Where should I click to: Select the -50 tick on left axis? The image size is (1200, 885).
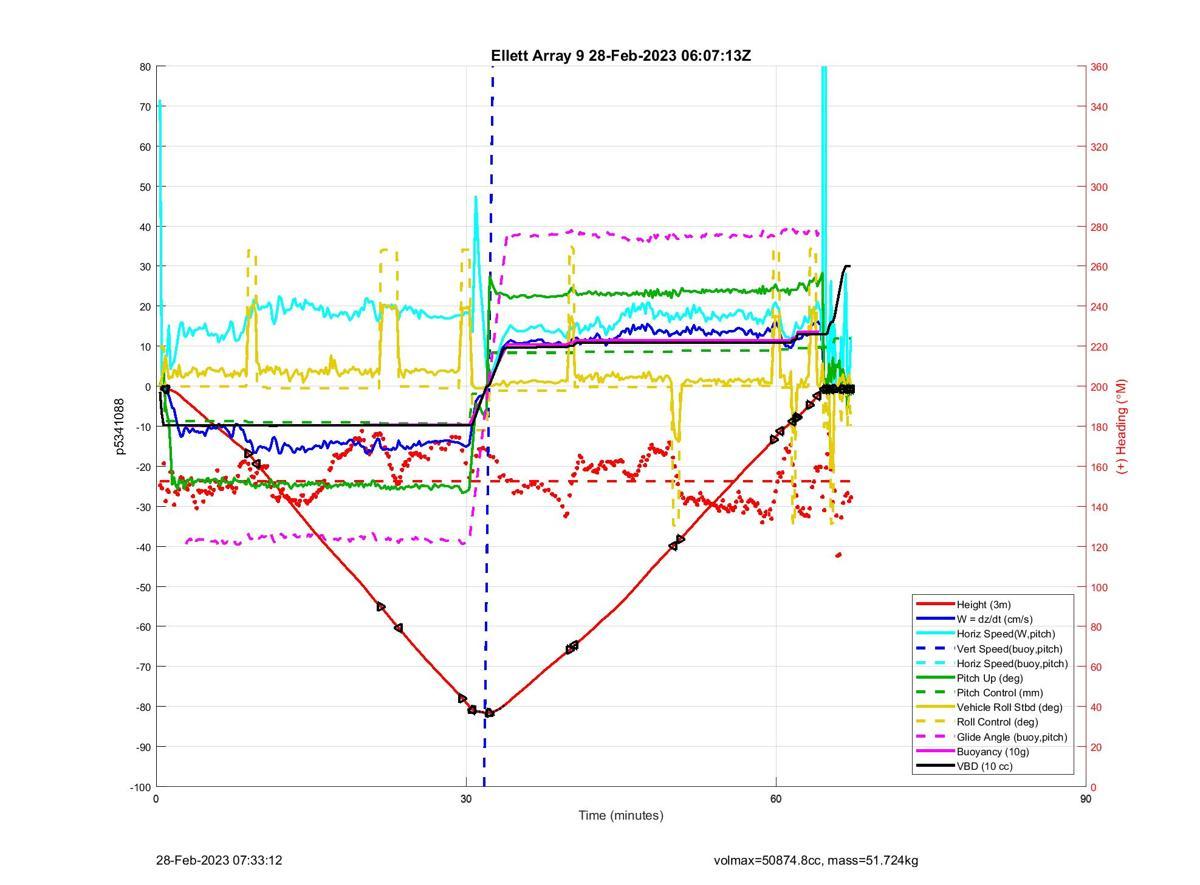pyautogui.click(x=142, y=587)
